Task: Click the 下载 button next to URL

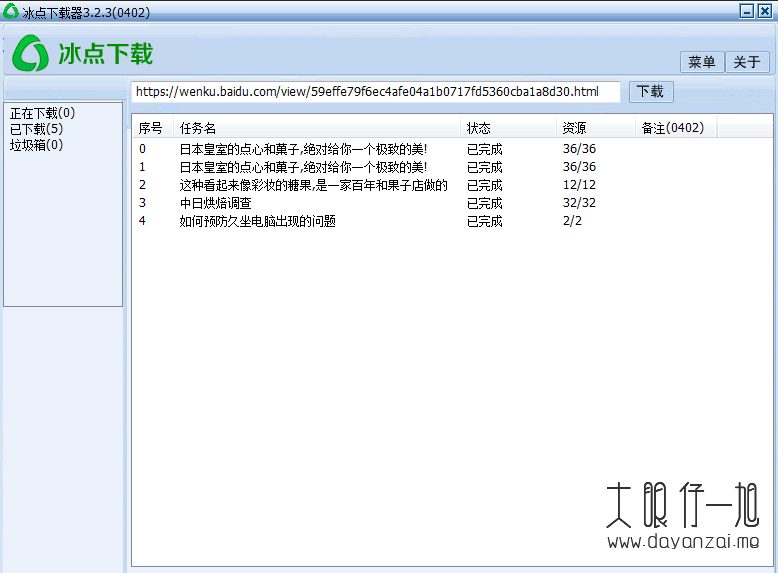Action: (651, 92)
